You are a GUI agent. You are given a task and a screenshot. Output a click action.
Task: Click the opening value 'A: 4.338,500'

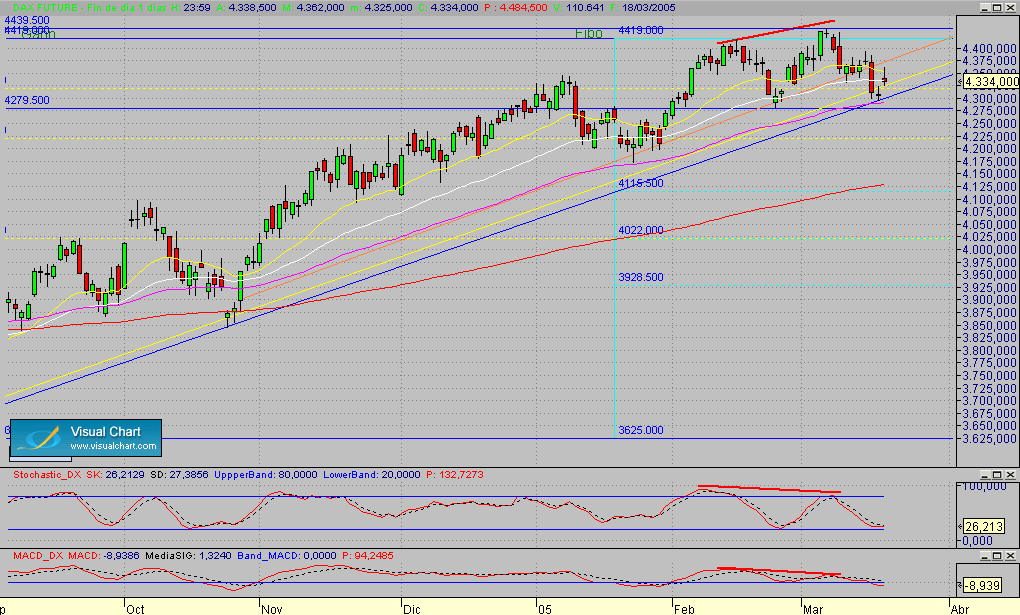point(246,8)
